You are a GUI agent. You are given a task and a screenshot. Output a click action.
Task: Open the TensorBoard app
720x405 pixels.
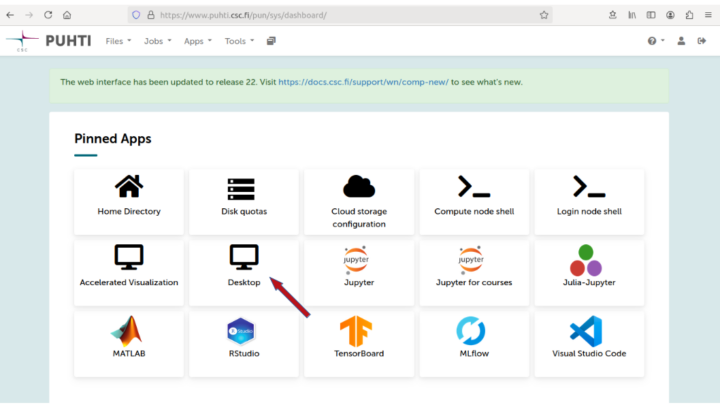pos(359,344)
